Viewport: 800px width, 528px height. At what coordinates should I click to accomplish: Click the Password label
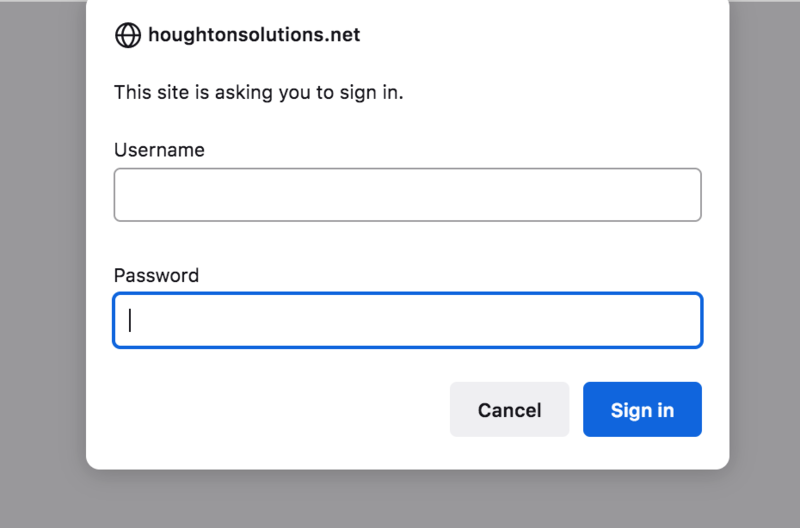click(156, 275)
